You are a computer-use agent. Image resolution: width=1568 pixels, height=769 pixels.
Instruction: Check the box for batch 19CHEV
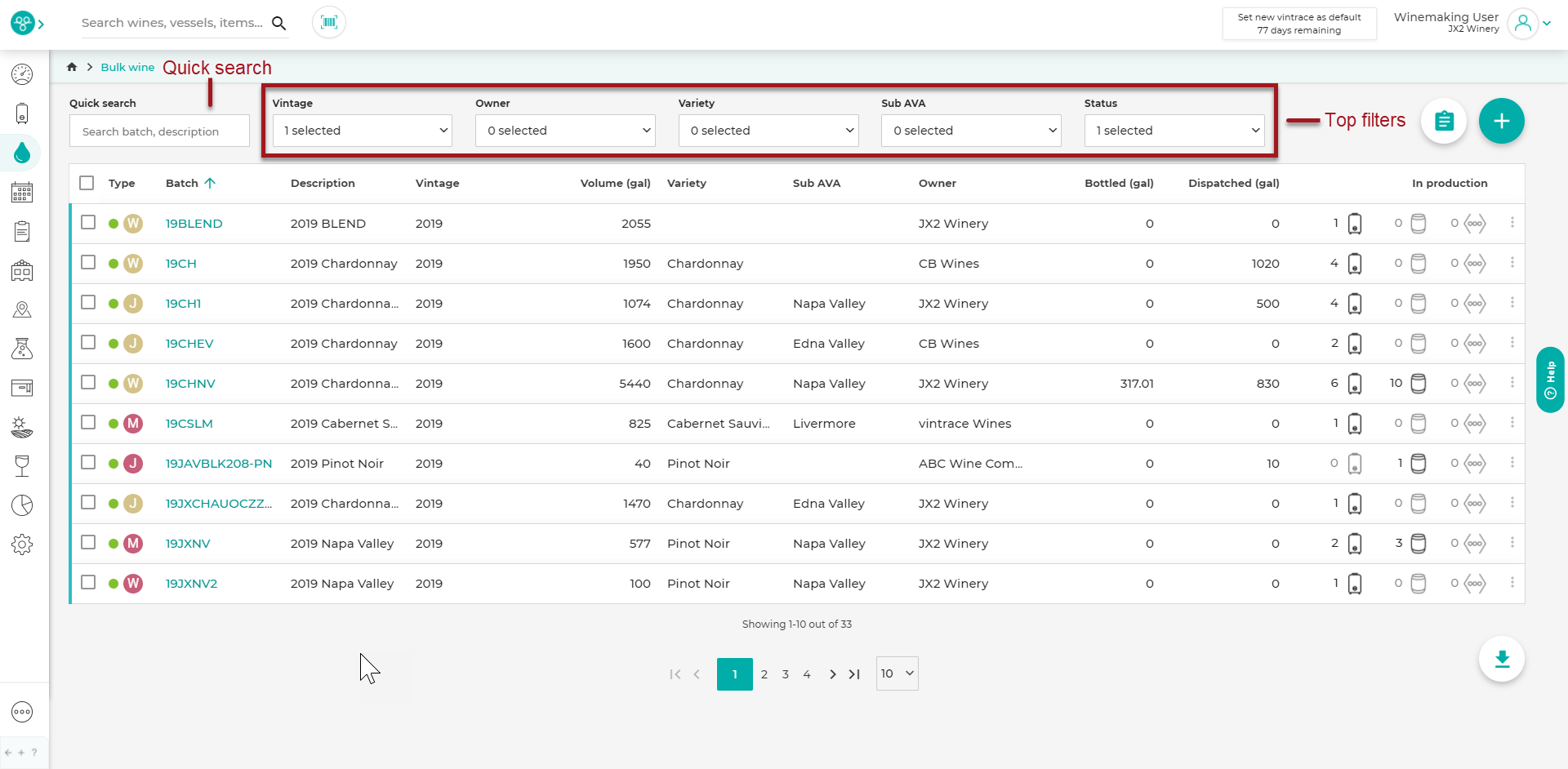88,342
